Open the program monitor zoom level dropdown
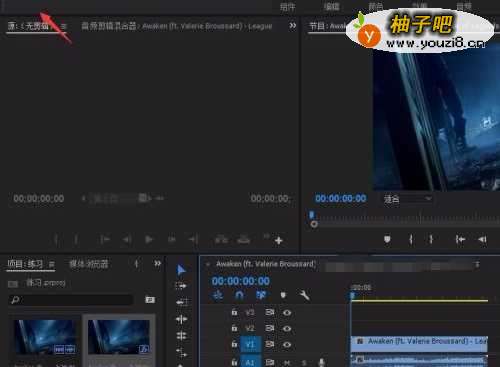Image resolution: width=500 pixels, height=367 pixels. [408, 199]
